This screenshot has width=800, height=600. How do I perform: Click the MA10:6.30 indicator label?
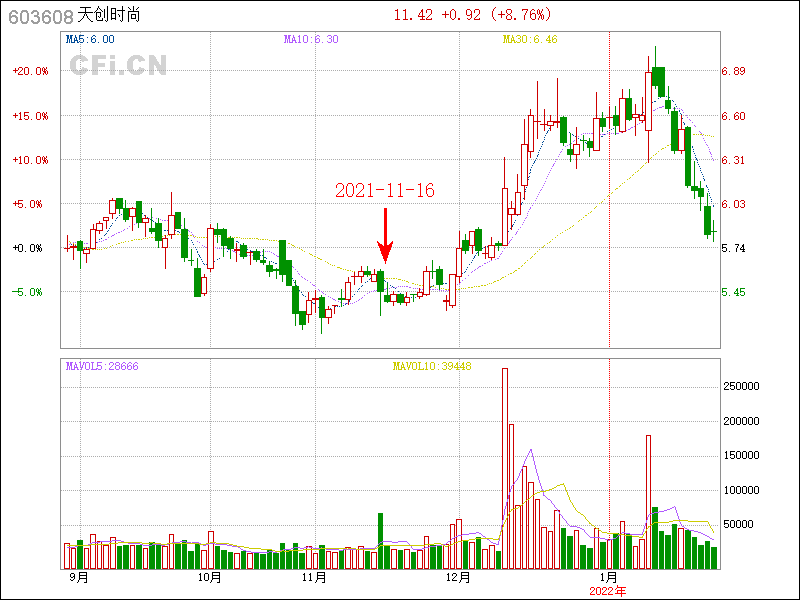[311, 39]
